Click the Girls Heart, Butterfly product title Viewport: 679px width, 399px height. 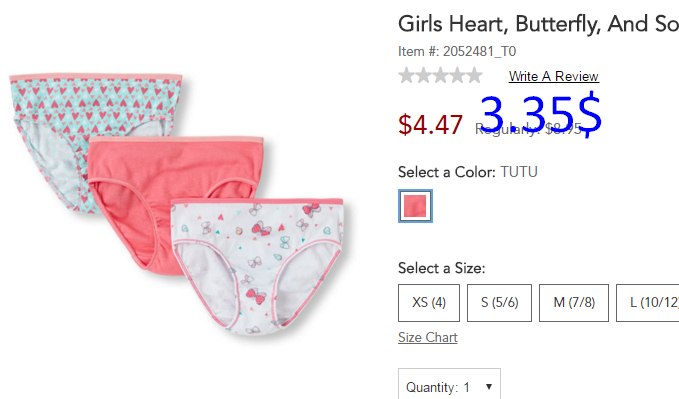(538, 24)
